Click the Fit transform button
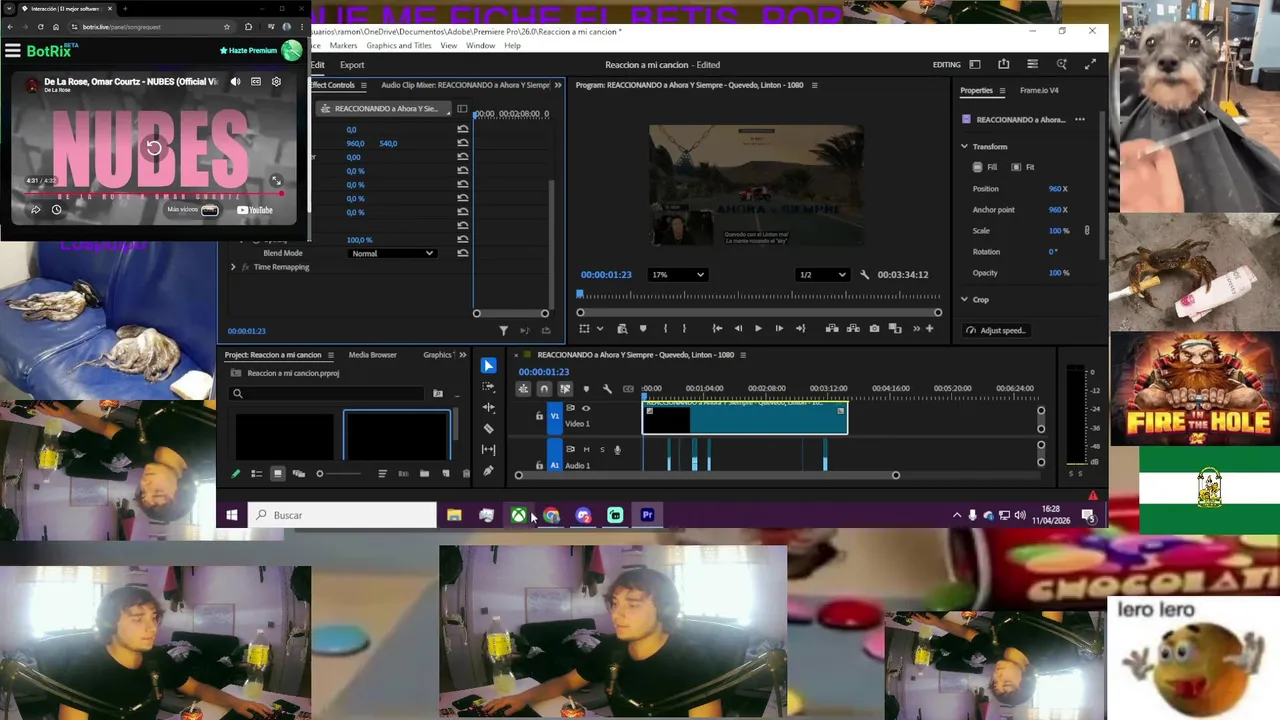Screen dimensions: 1280x720 pos(1023,167)
